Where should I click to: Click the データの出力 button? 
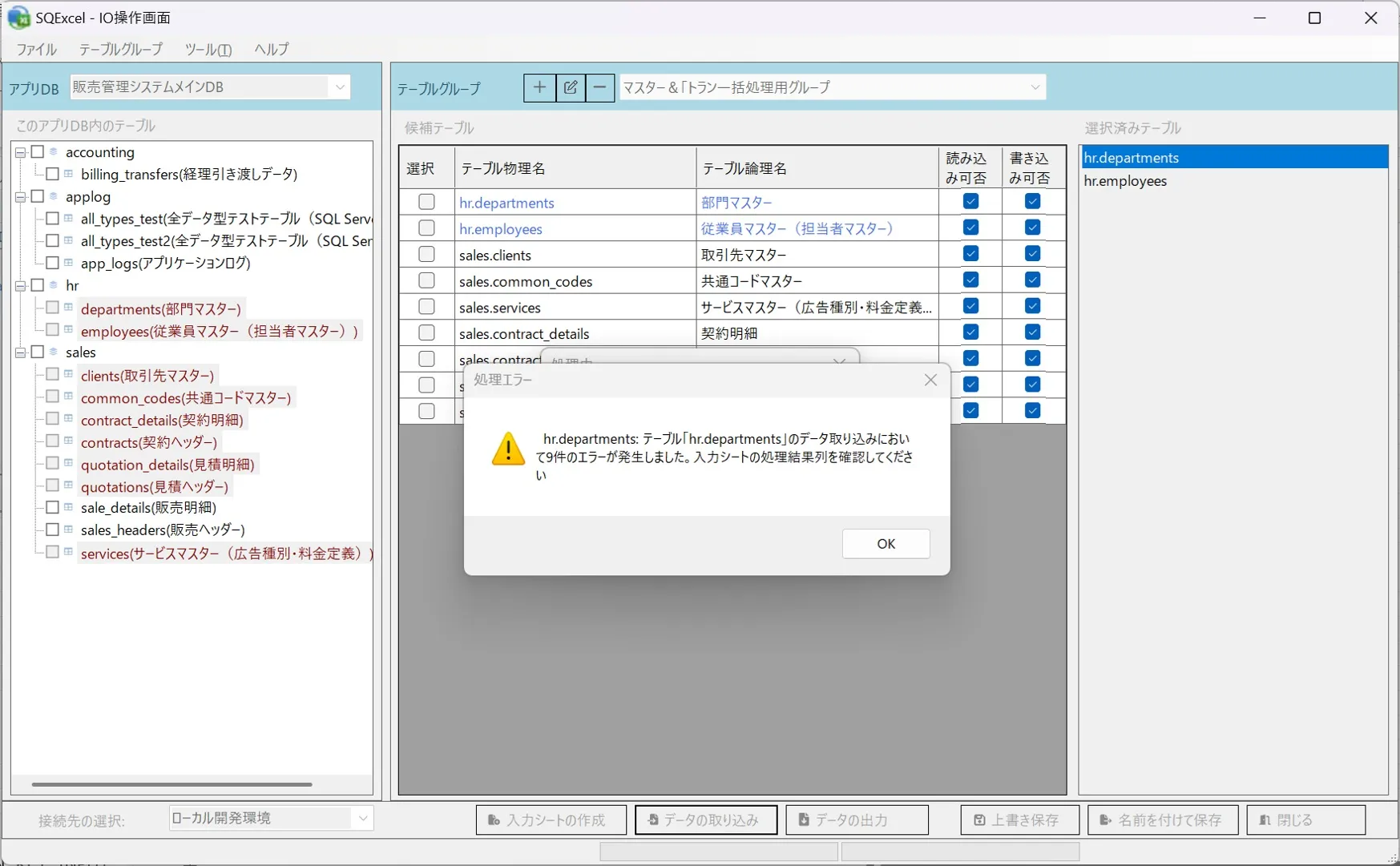857,820
